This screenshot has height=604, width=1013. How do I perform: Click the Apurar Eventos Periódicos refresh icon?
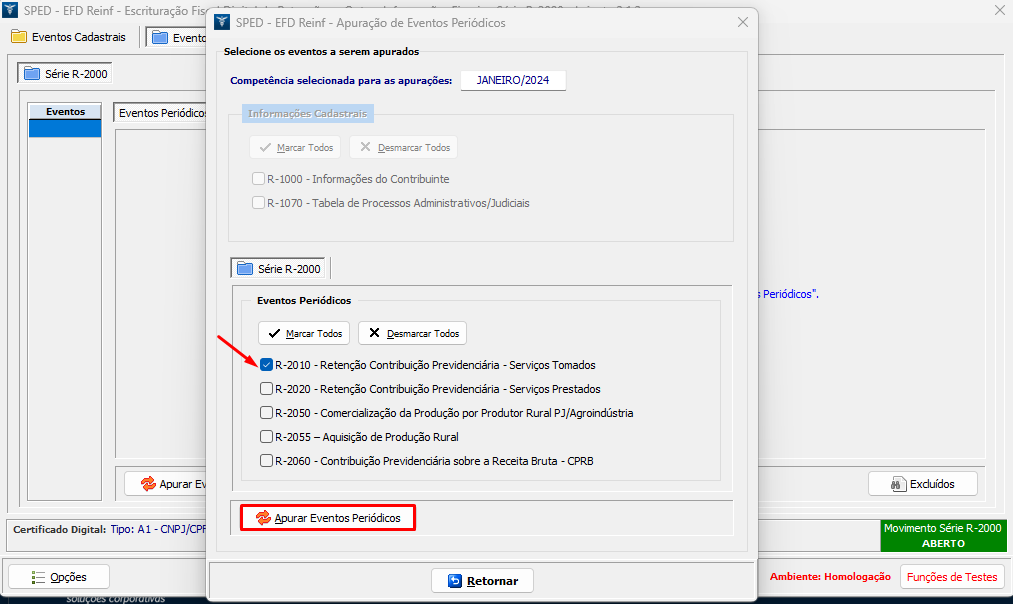point(263,518)
